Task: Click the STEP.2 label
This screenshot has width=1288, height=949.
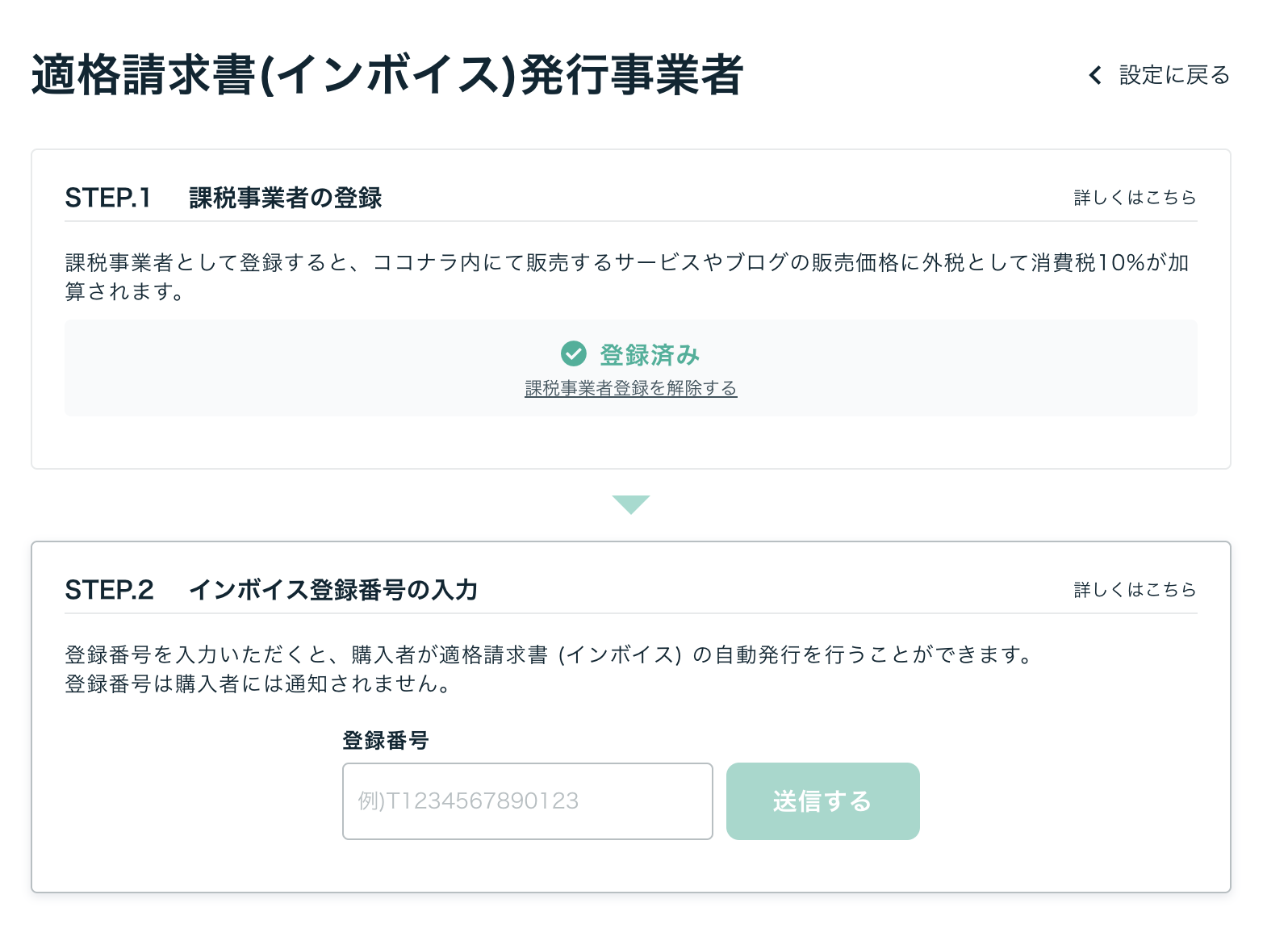Action: tap(109, 590)
